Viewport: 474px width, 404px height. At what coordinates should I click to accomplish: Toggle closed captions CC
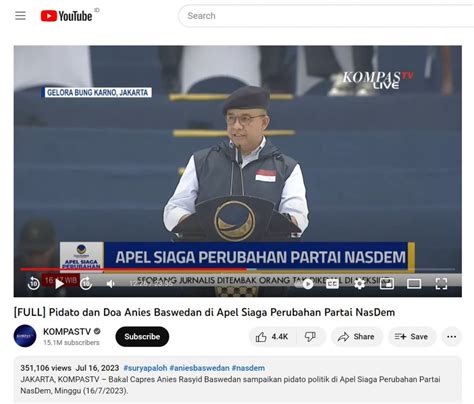pyautogui.click(x=332, y=284)
